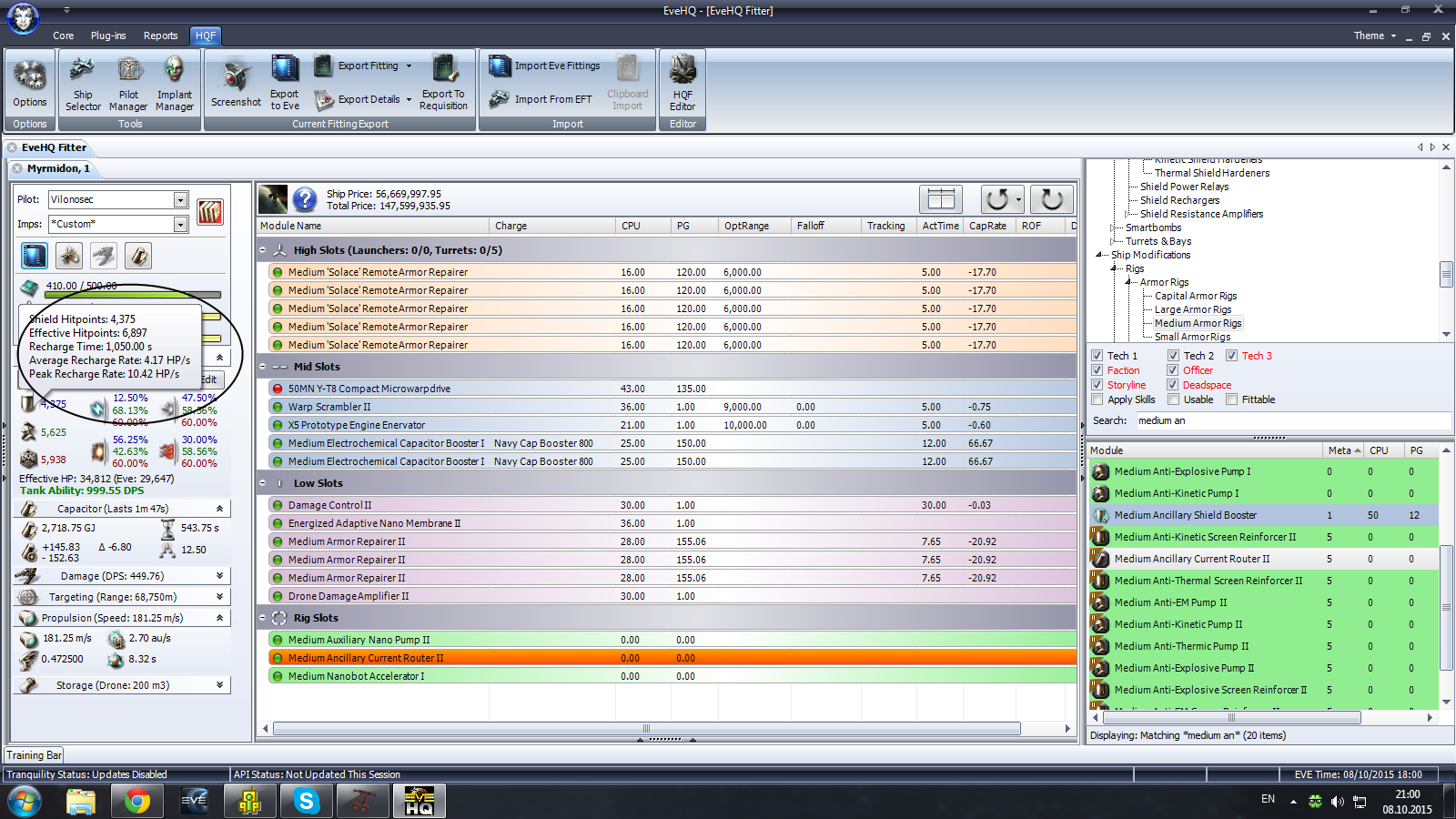
Task: Open the Plug-ins menu
Action: coord(108,35)
